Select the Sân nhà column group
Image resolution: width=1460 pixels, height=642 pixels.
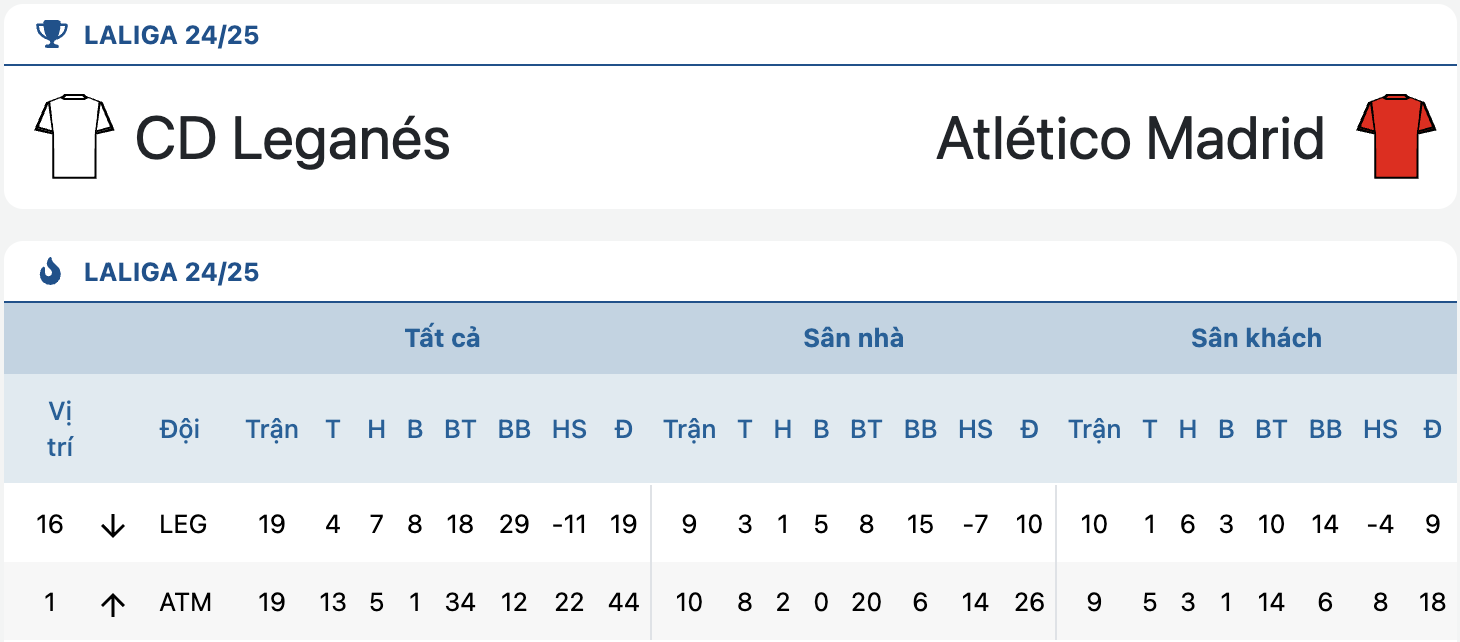pos(853,338)
